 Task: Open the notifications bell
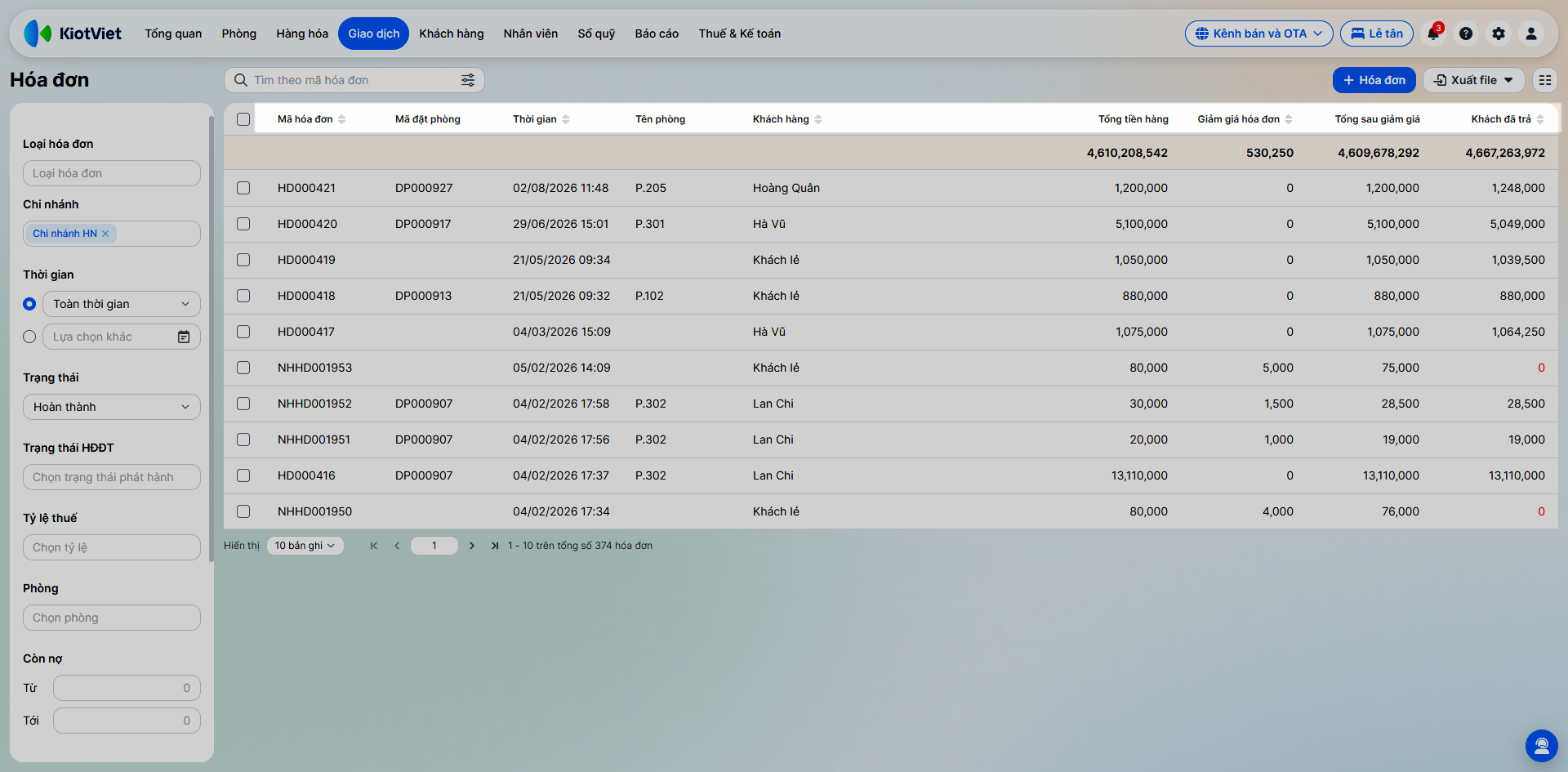click(x=1433, y=33)
